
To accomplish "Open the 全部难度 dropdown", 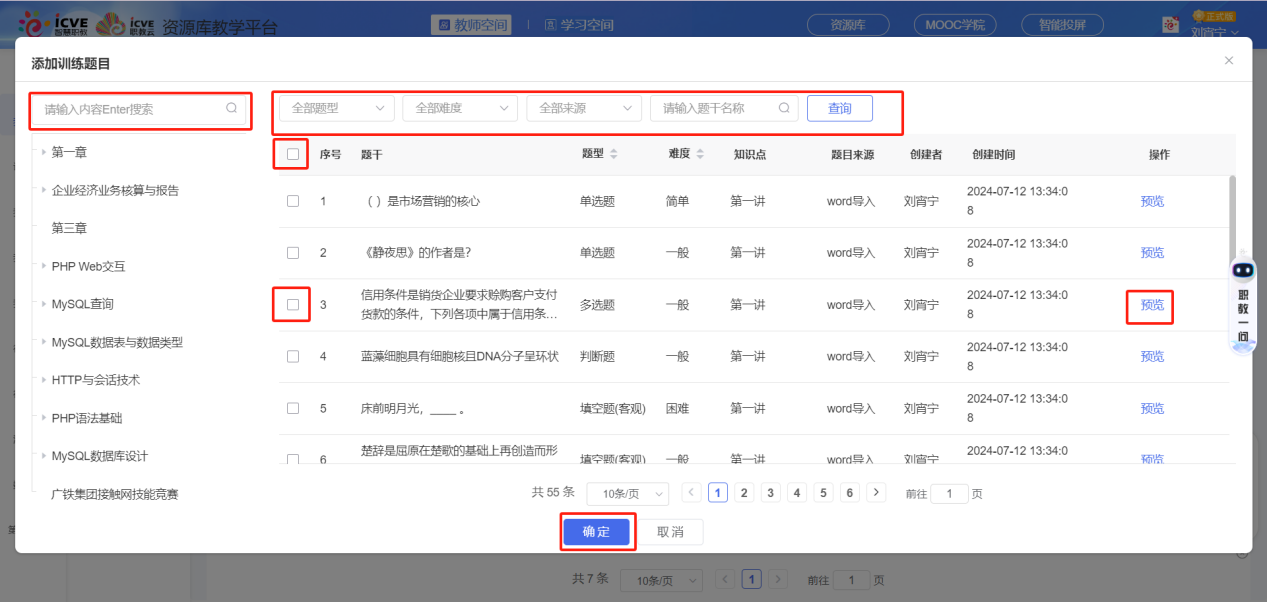I will click(460, 108).
